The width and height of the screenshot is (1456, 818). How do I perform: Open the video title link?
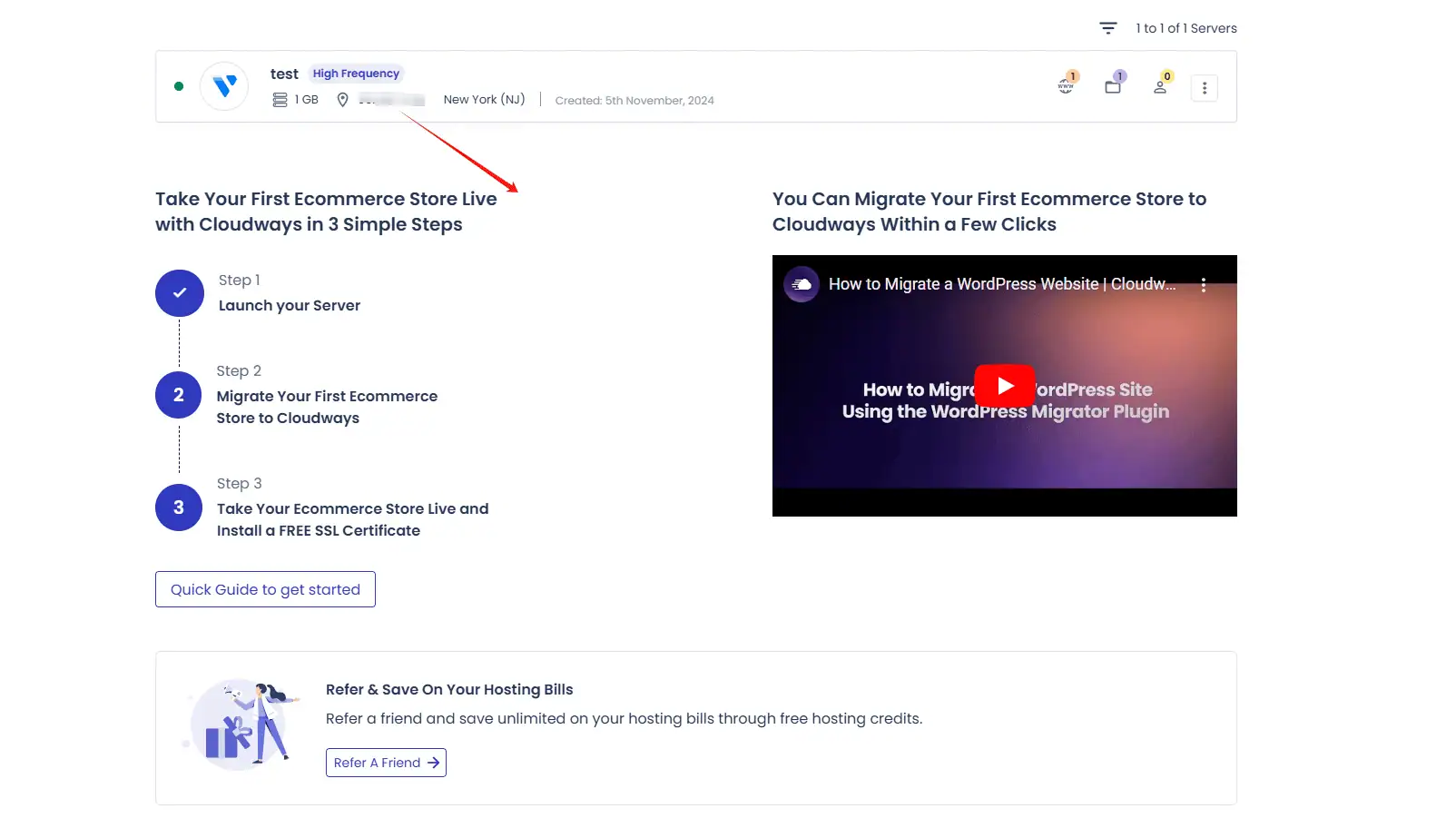pos(1002,284)
